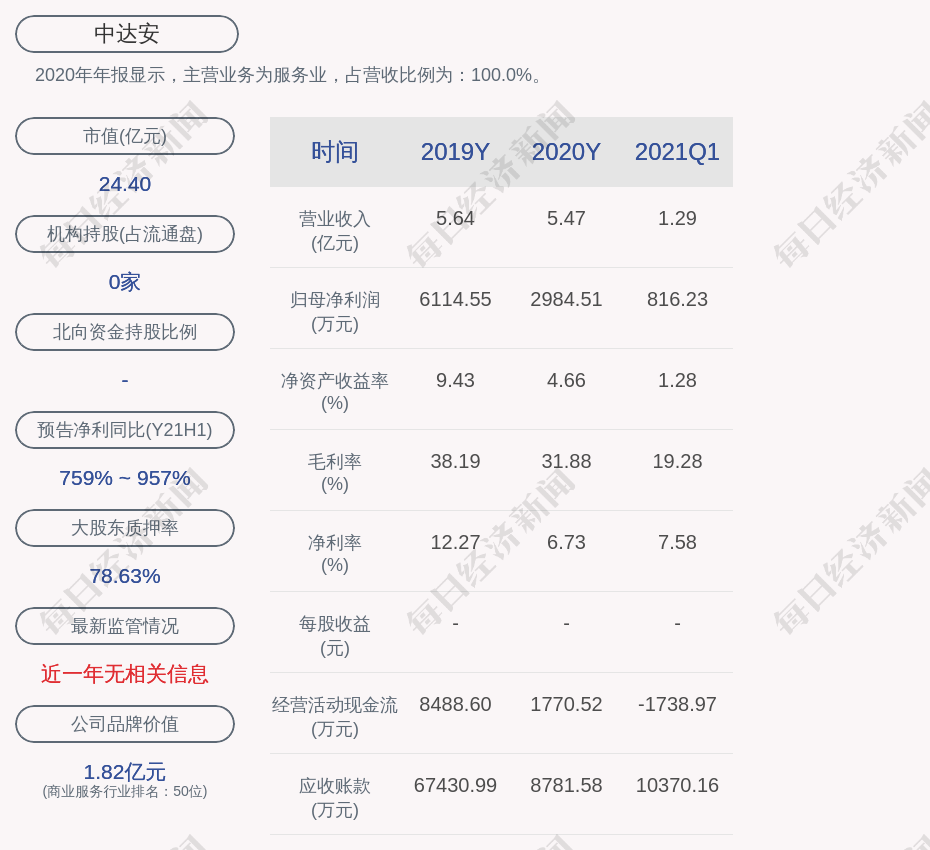Click the 2021Q1 column header
Screen dimensions: 930x850
pyautogui.click(x=677, y=152)
